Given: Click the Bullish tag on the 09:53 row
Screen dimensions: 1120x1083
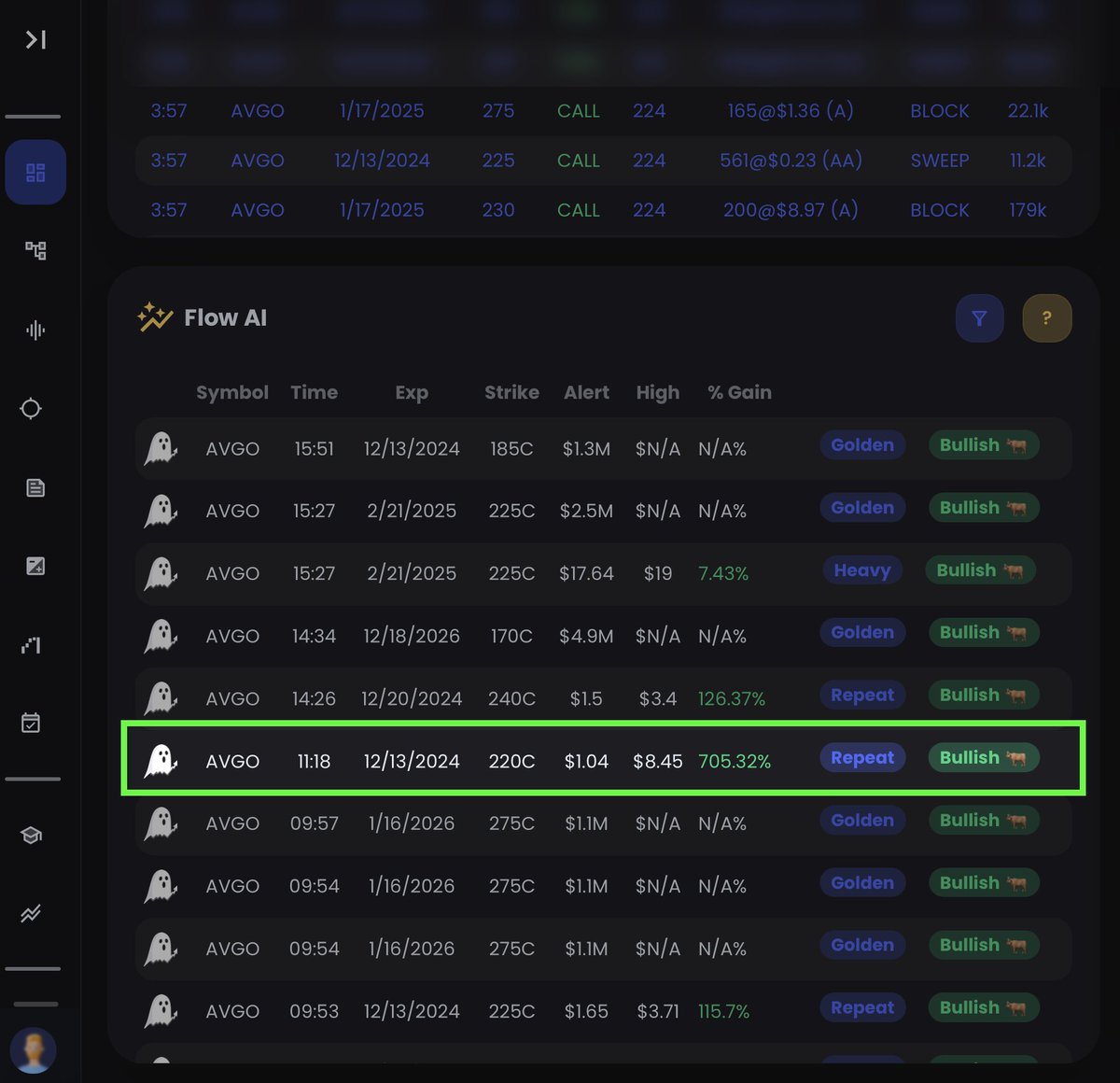Looking at the screenshot, I should click(x=983, y=1008).
